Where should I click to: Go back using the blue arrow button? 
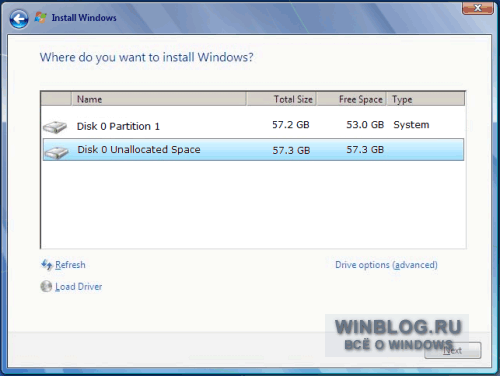[19, 19]
